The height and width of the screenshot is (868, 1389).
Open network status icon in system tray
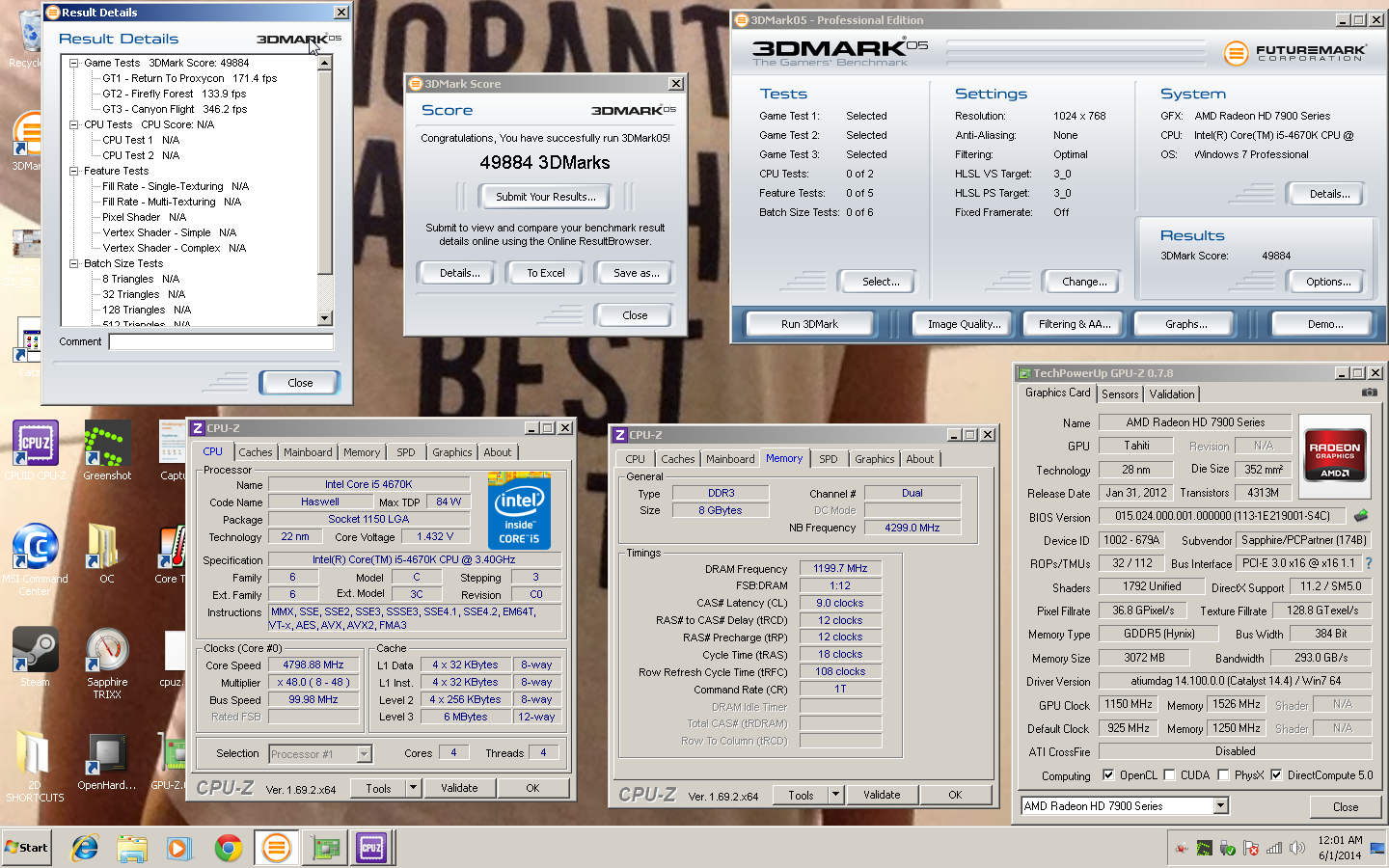tap(1274, 849)
